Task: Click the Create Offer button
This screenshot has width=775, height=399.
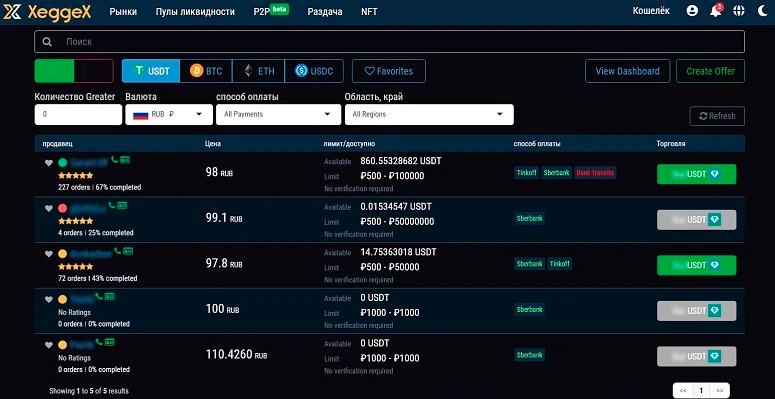Action: [x=710, y=71]
